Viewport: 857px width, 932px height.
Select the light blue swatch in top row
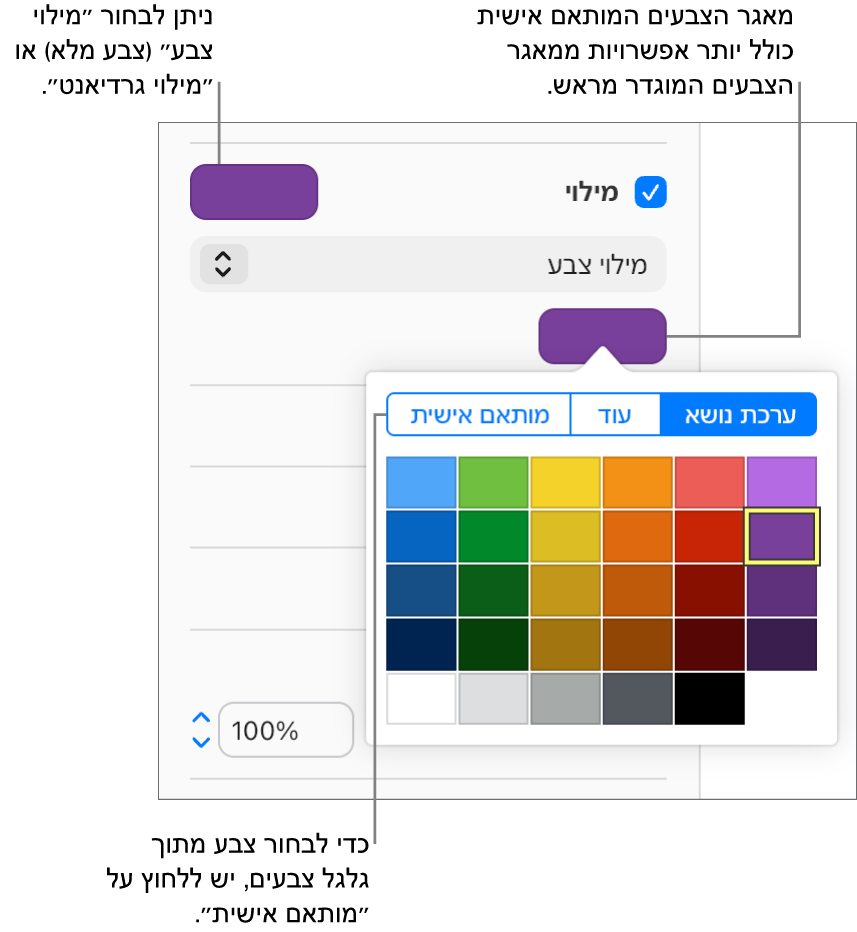[421, 482]
